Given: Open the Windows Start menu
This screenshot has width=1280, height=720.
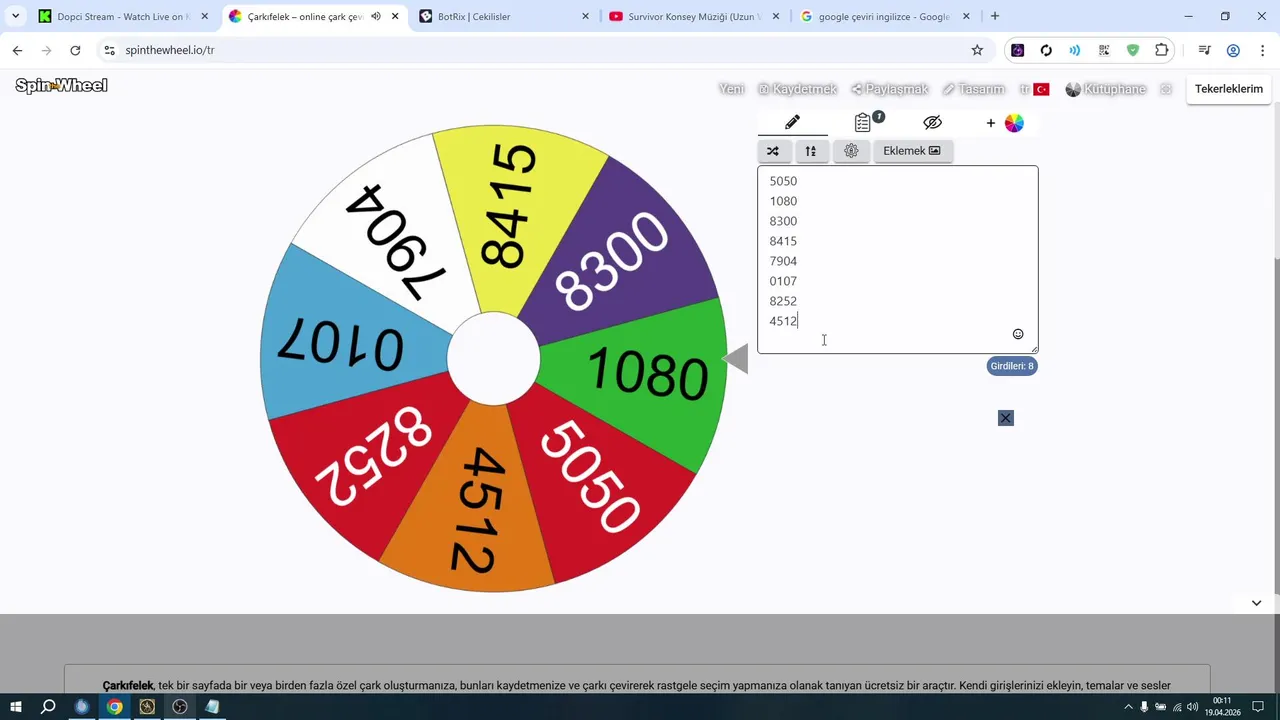Looking at the screenshot, I should click(16, 707).
